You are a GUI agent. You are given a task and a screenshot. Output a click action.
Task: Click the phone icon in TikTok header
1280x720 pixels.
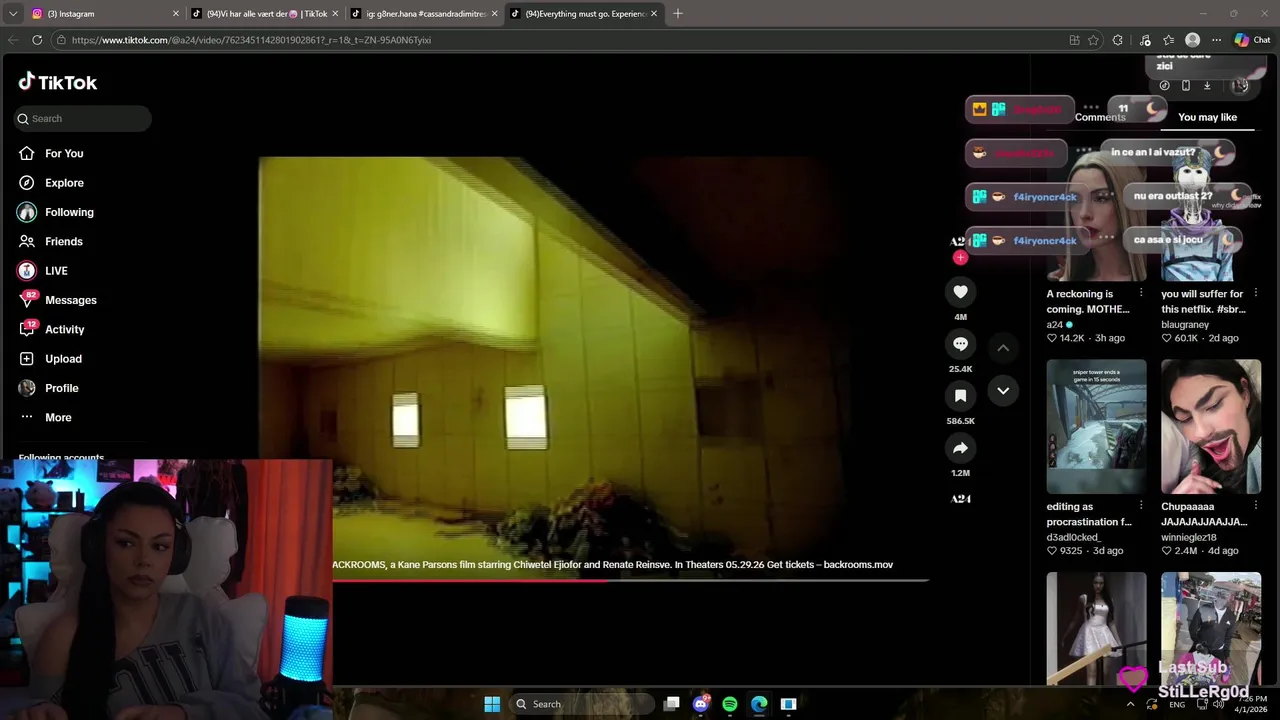[x=1186, y=86]
